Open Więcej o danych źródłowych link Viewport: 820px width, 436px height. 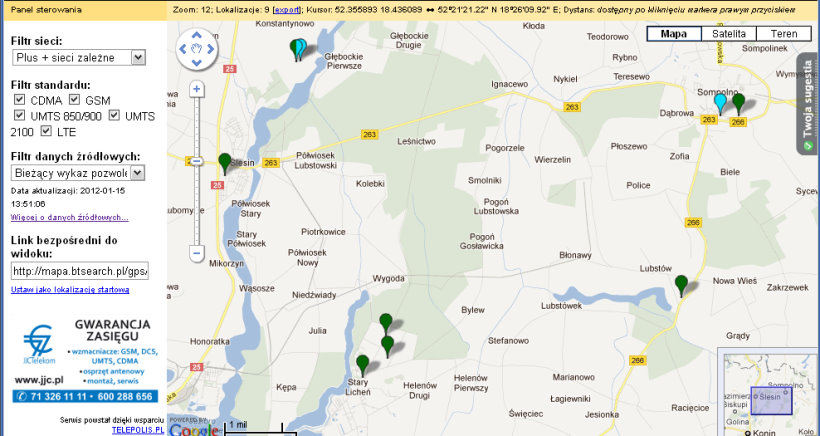(x=70, y=217)
